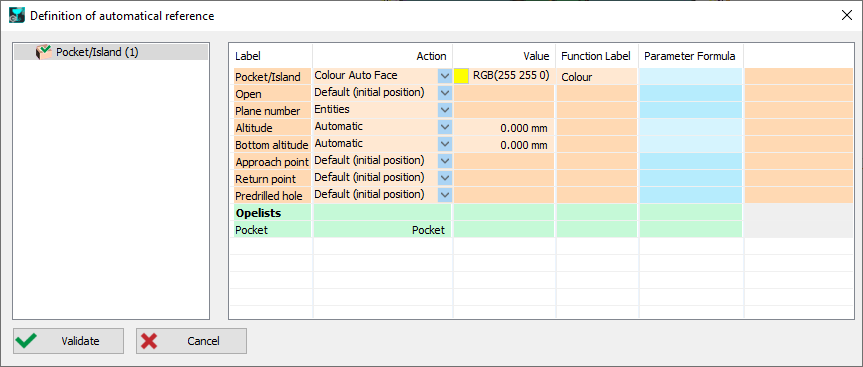Open the Plane number Entities dropdown

click(445, 110)
